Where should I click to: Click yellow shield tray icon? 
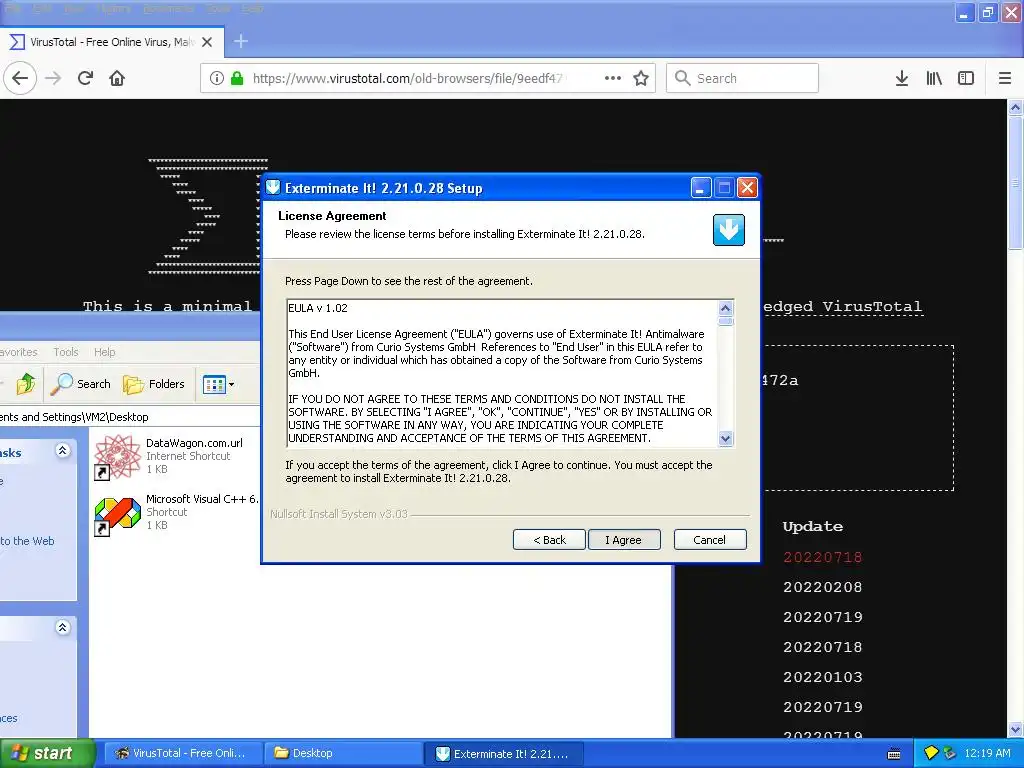pos(931,753)
